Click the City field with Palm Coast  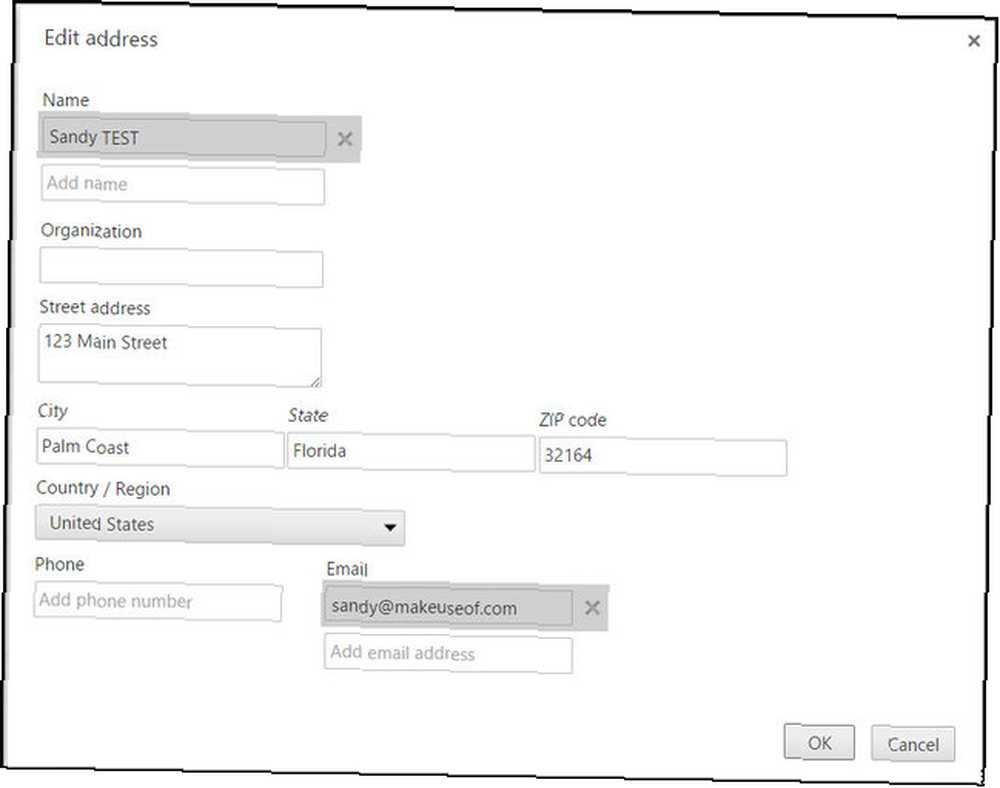click(x=160, y=448)
